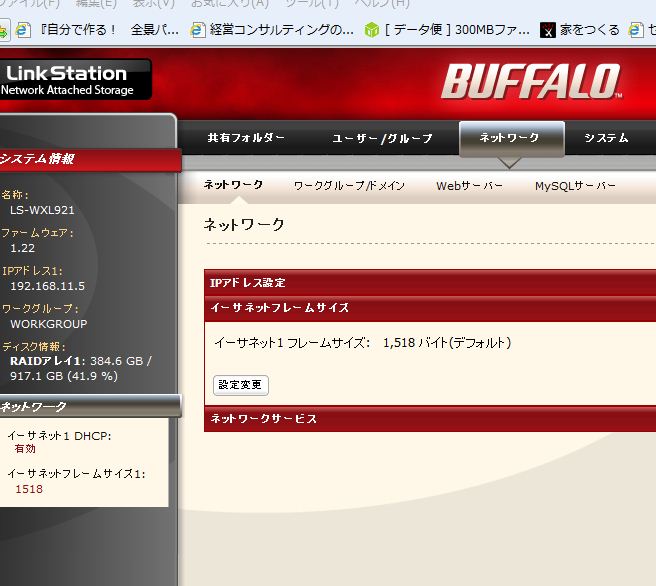Click the システム情報 panel header

(91, 159)
